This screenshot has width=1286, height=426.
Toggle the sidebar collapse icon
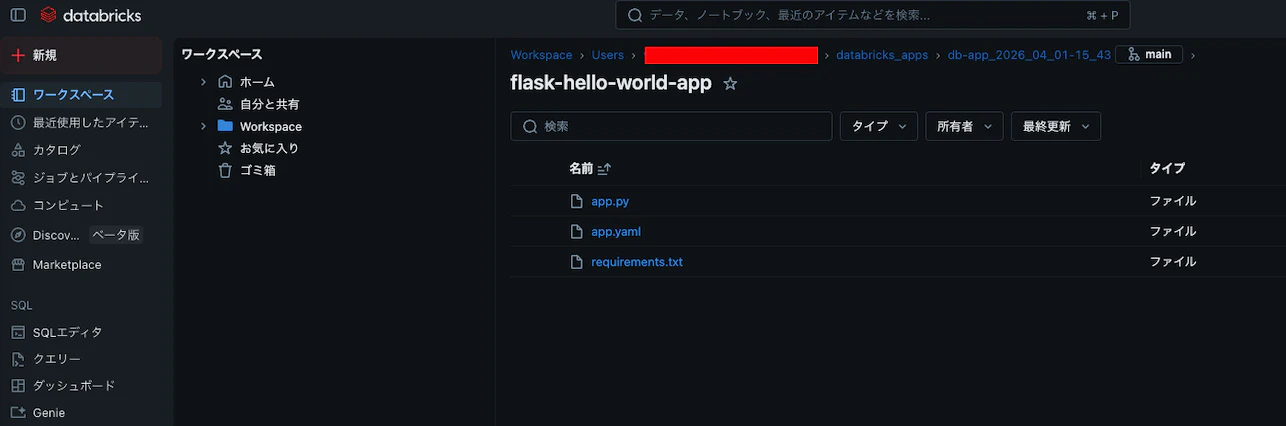[x=18, y=15]
